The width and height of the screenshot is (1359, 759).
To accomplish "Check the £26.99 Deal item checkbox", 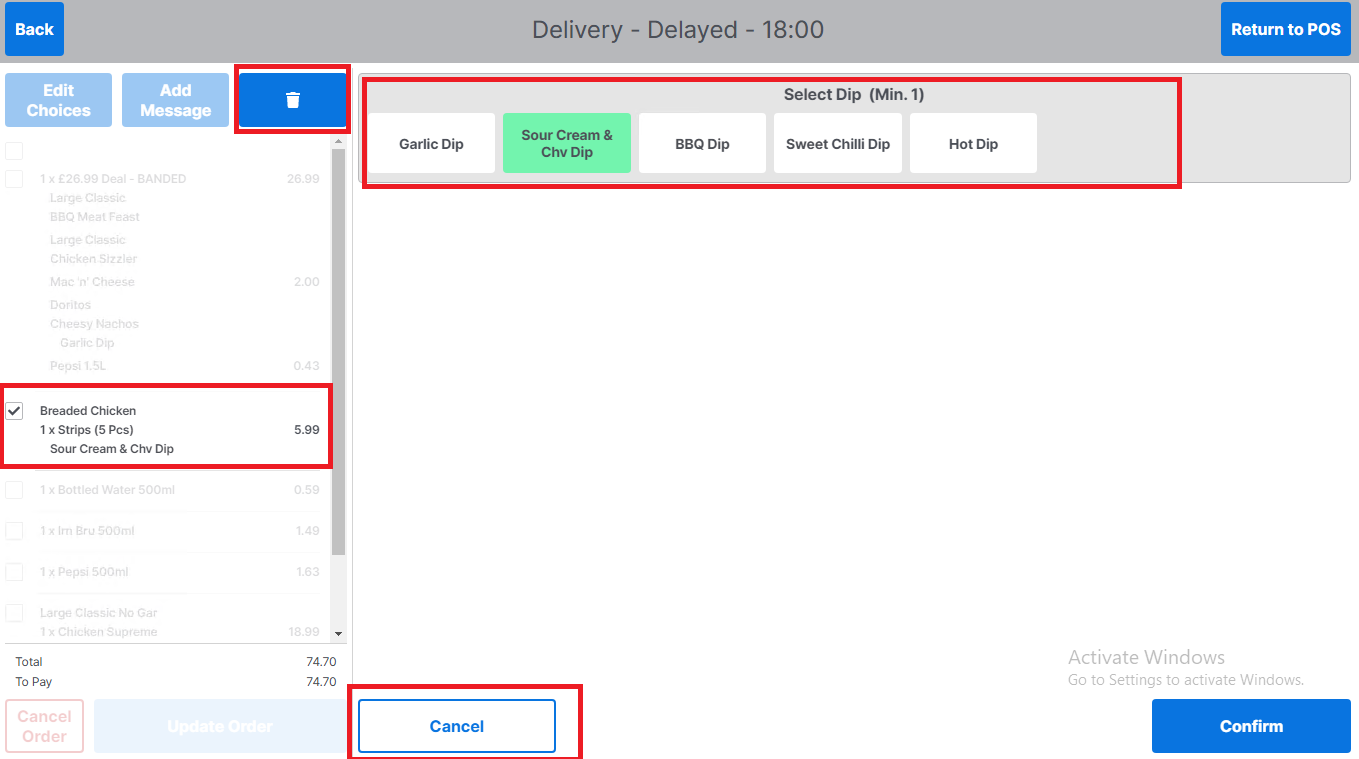I will [x=15, y=179].
